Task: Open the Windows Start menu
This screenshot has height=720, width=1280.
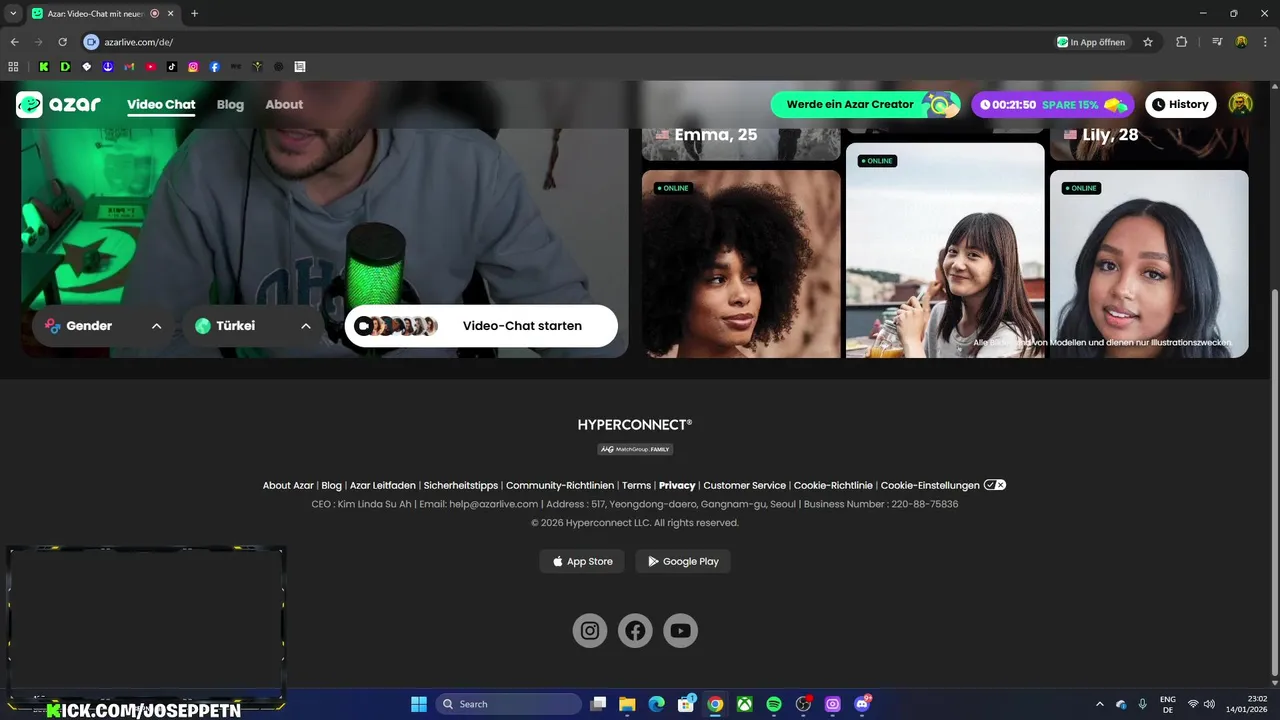Action: (419, 704)
